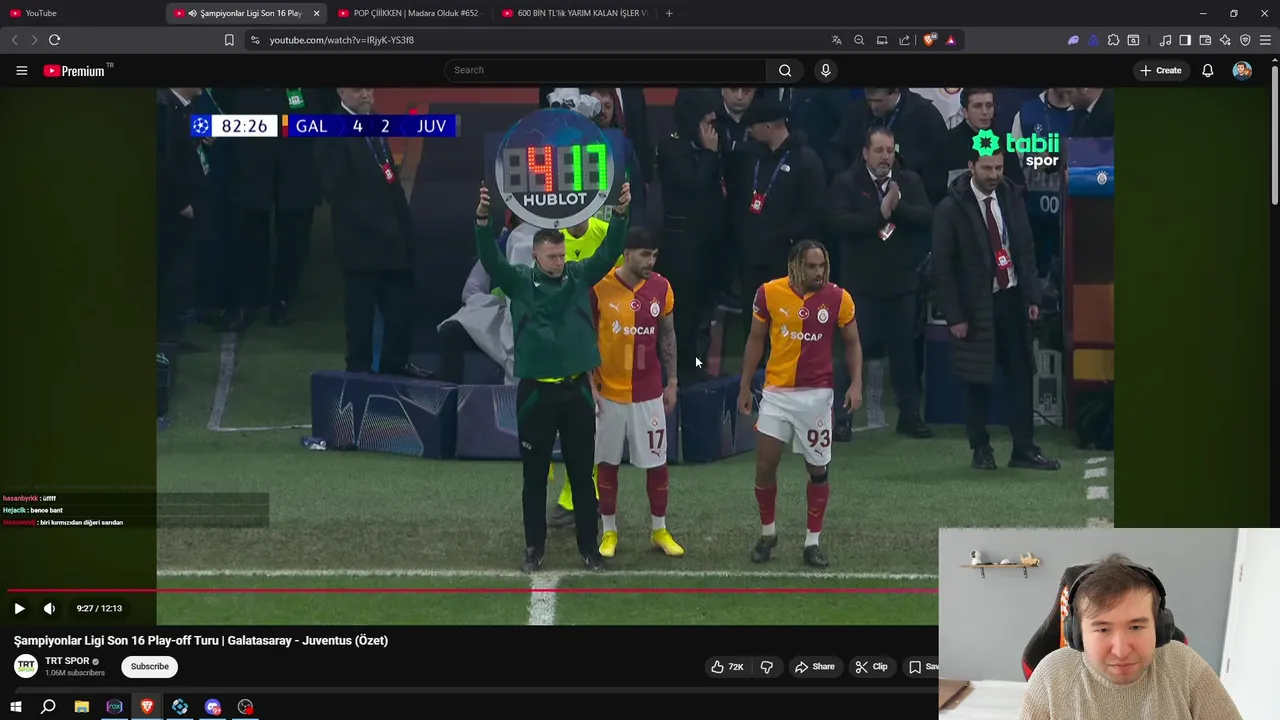The width and height of the screenshot is (1280, 720).
Task: Click the Create button
Action: click(x=1160, y=70)
